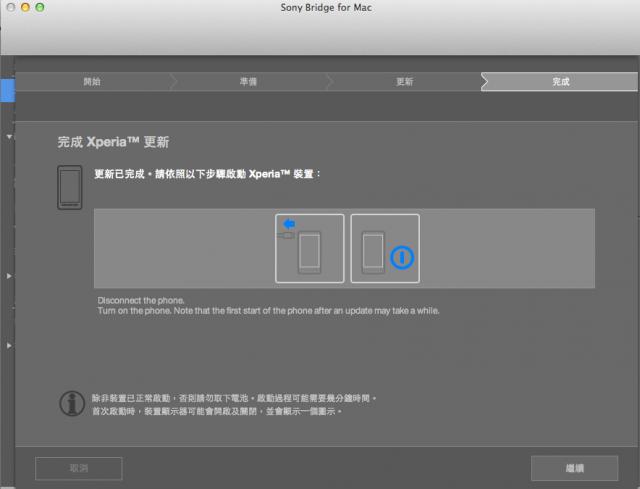Collapse the top sidebar disclosure triangle
The width and height of the screenshot is (640, 489).
[9, 137]
